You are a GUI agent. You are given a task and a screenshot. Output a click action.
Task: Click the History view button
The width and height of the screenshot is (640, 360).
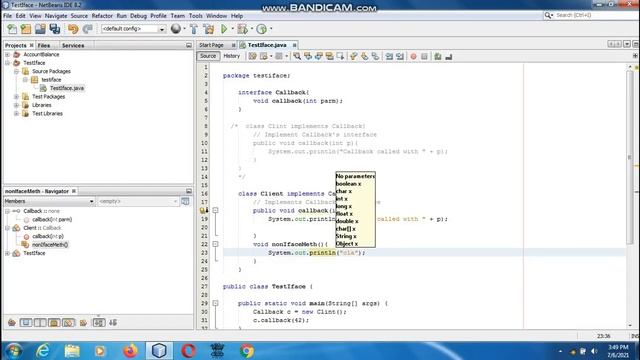click(x=231, y=56)
